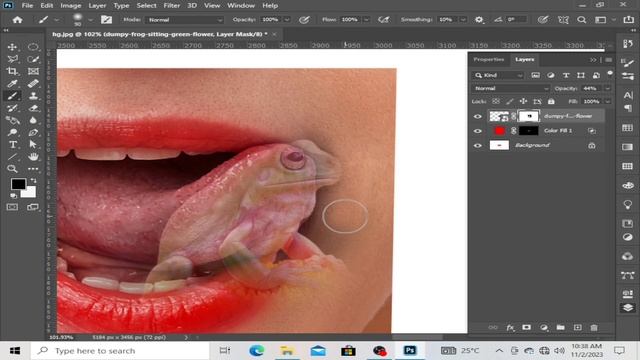Viewport: 640px width, 360px height.
Task: Select the dumpy-frog layer mask thumbnail
Action: click(529, 116)
